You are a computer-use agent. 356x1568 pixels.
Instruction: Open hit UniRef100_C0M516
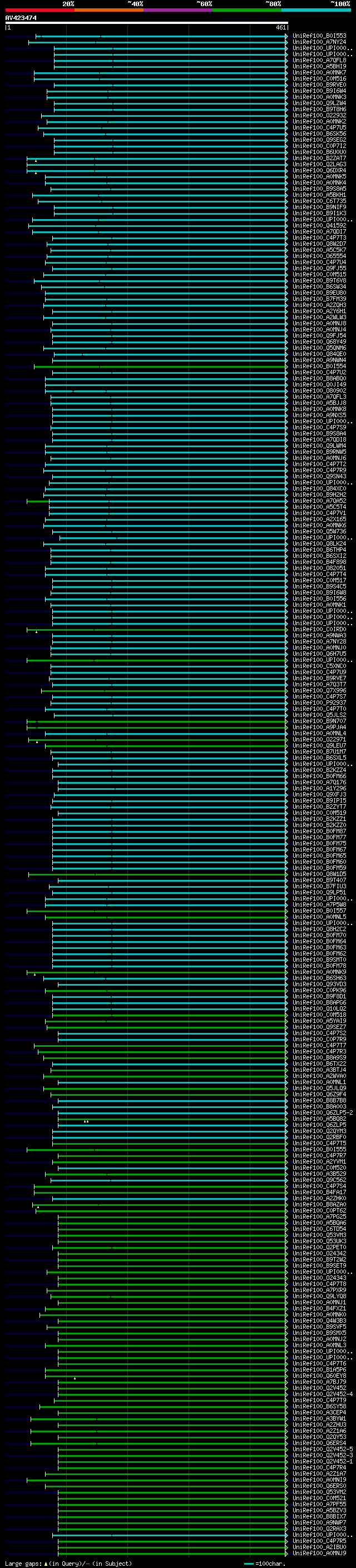[319, 78]
